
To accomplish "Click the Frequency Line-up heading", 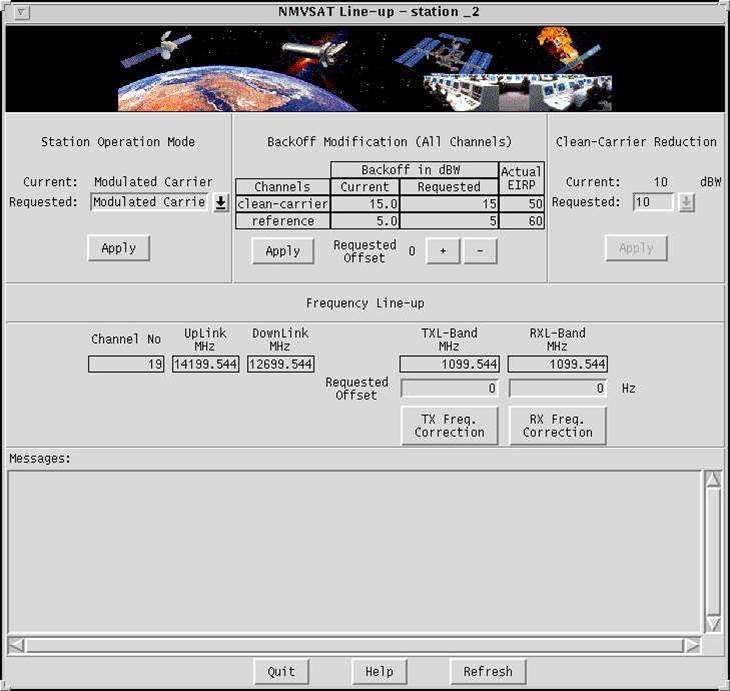I will [x=365, y=304].
